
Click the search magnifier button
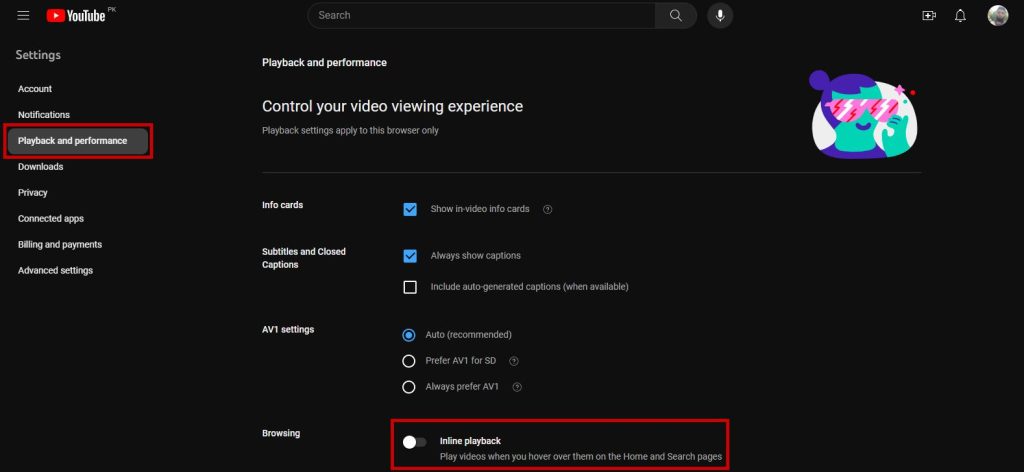pyautogui.click(x=676, y=15)
